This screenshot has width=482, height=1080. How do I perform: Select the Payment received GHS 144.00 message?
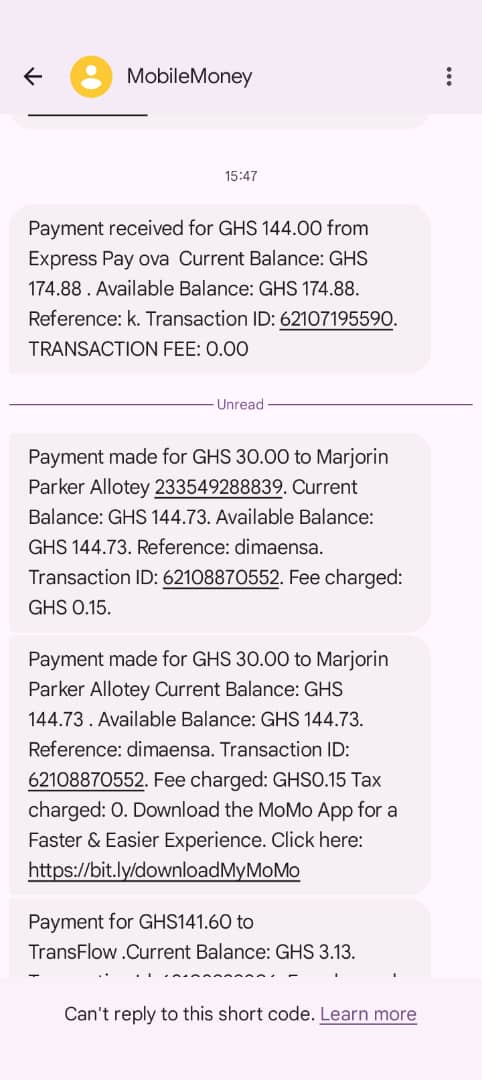coord(220,289)
